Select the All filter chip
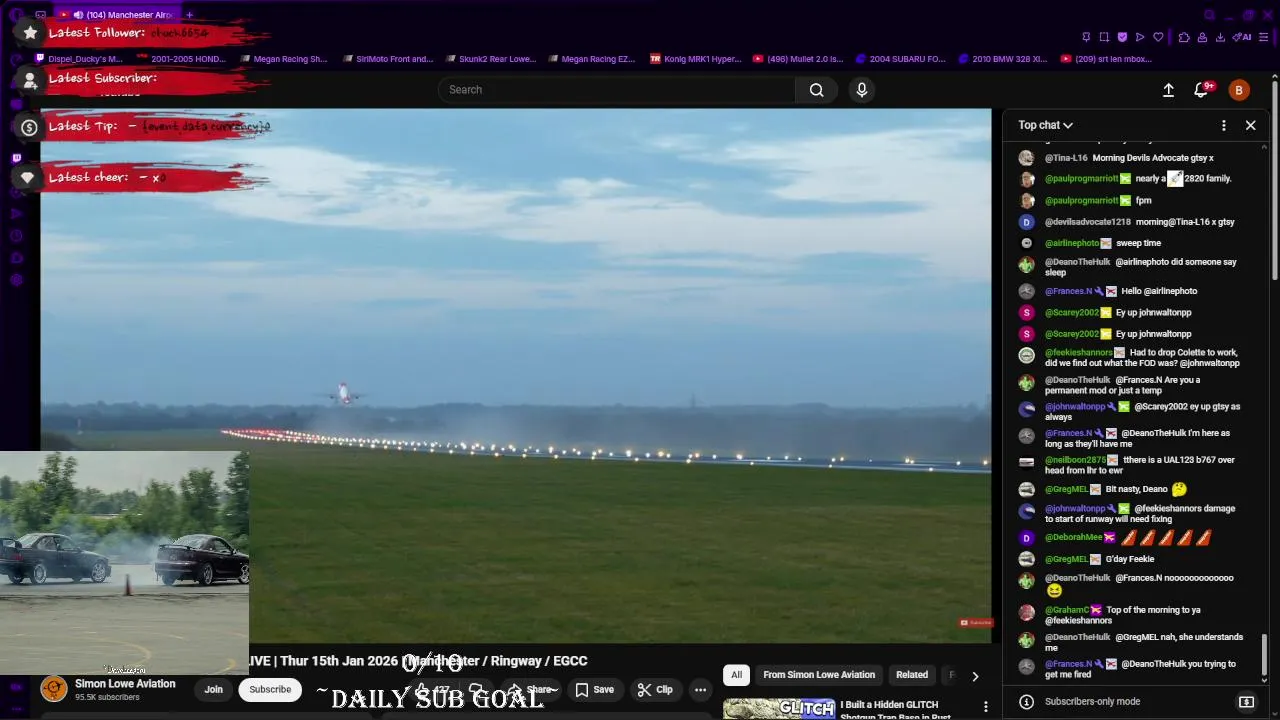 [736, 675]
